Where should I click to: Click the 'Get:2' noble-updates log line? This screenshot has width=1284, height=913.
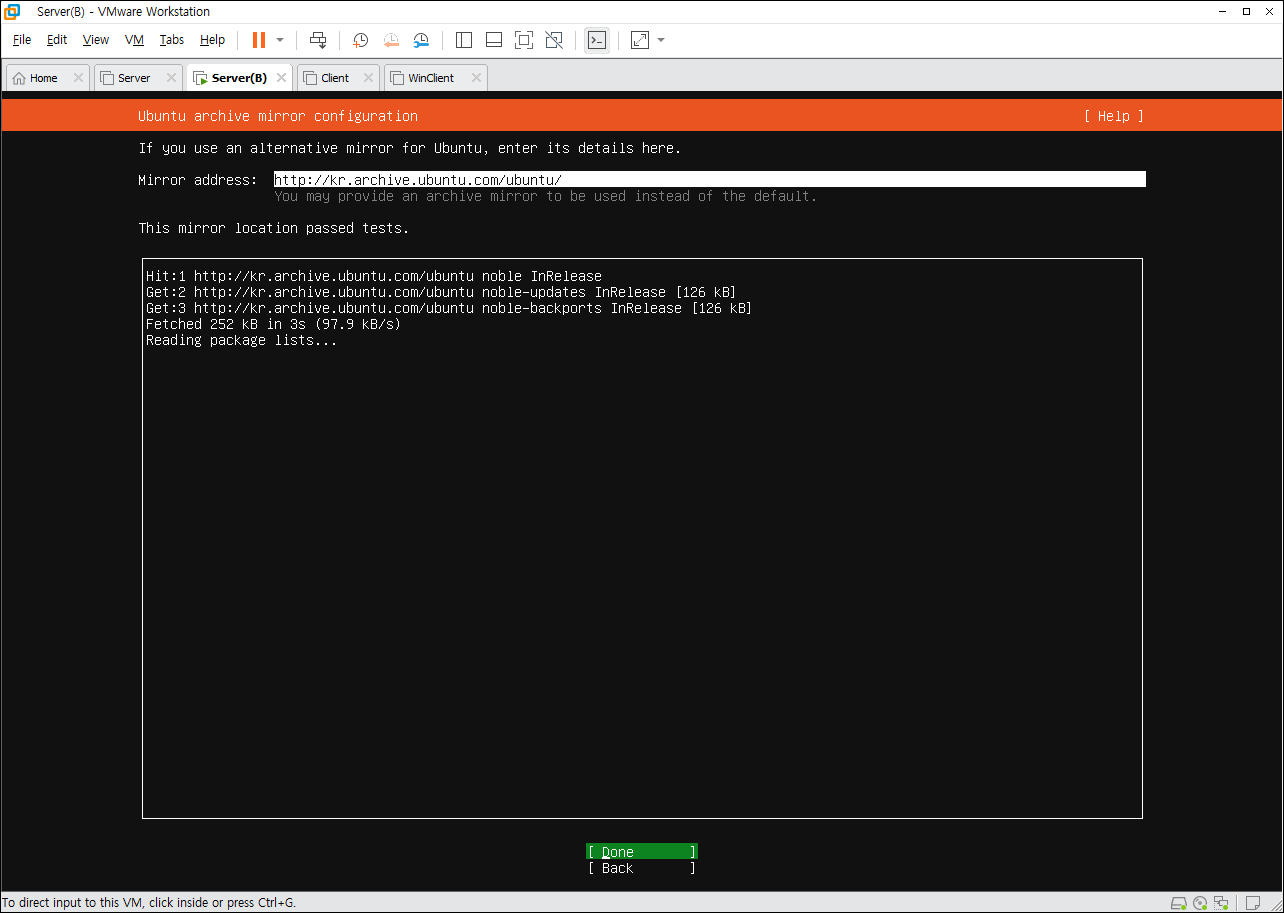[x=441, y=292]
